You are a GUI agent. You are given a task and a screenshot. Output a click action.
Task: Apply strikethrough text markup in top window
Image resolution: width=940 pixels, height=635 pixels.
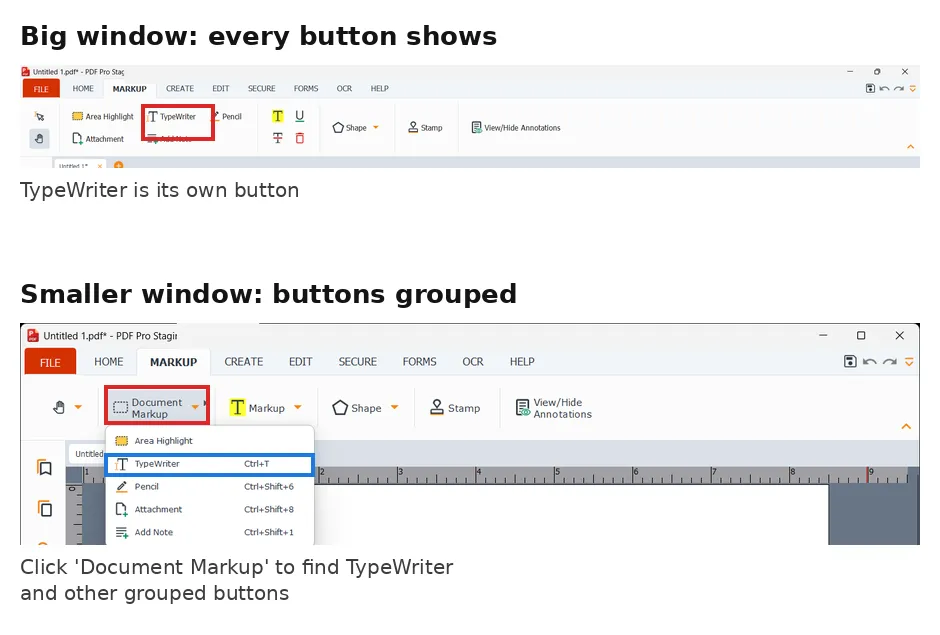[x=278, y=139]
